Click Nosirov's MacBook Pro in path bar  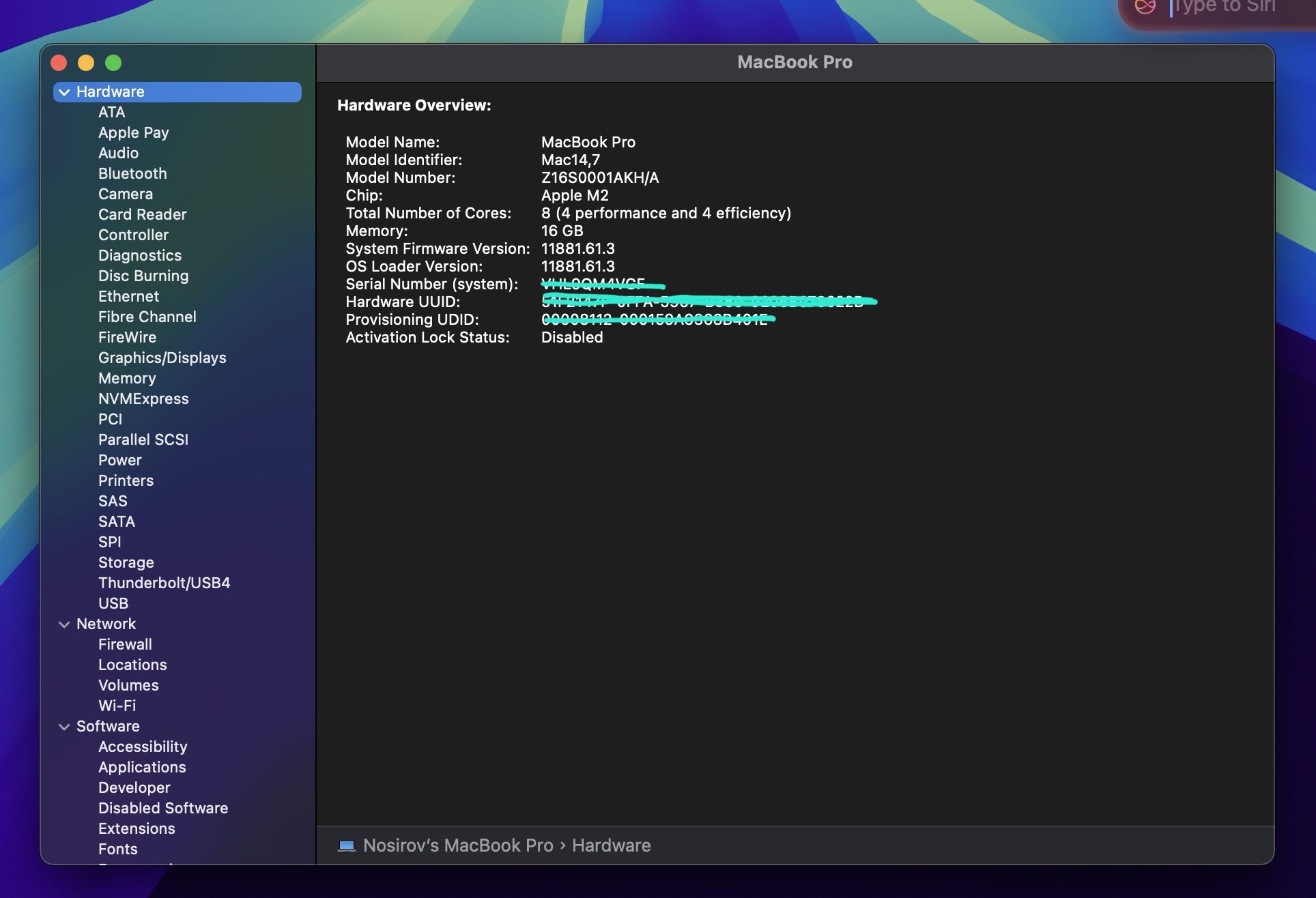(x=458, y=846)
